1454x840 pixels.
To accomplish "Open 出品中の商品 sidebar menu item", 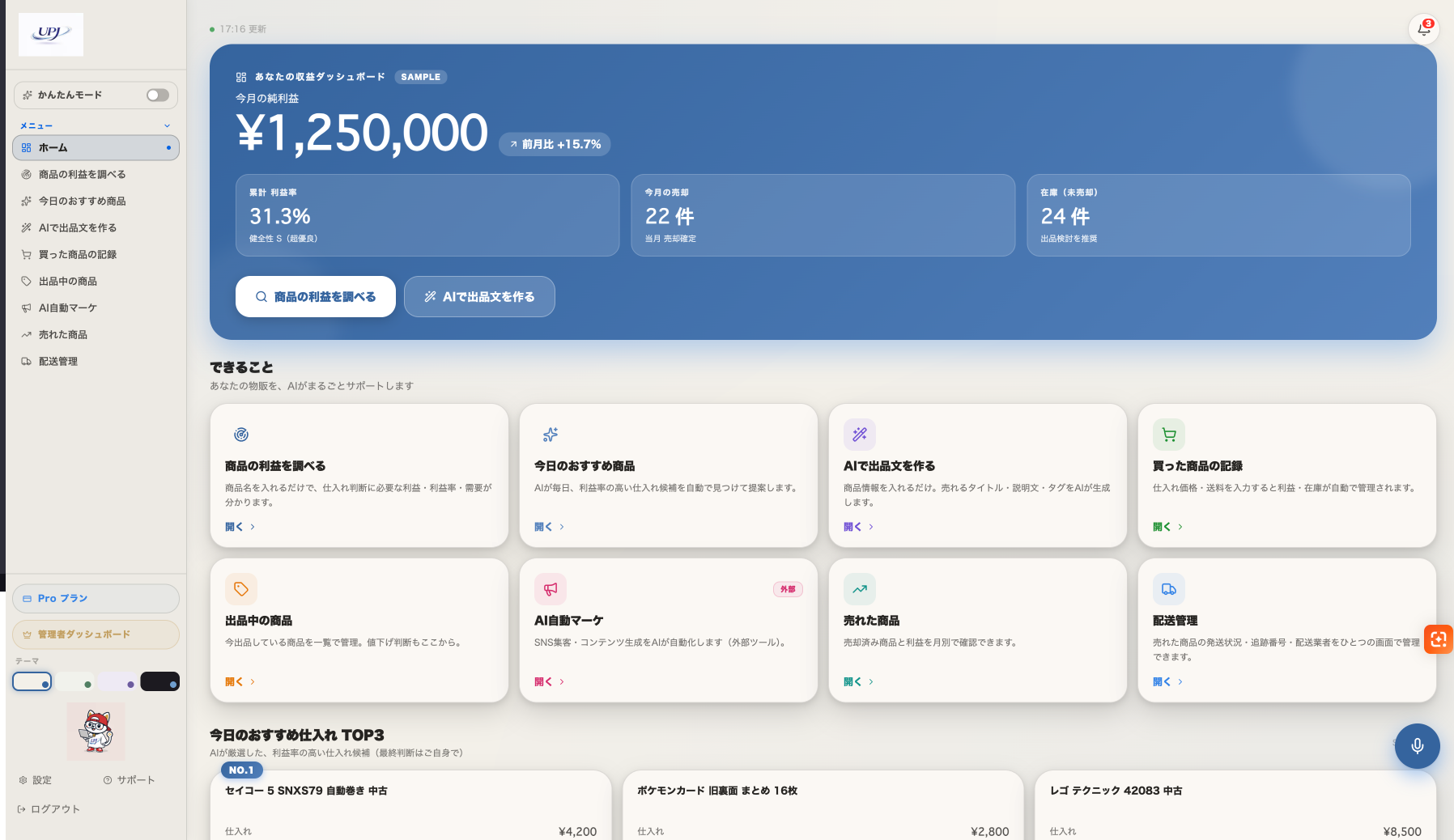I will point(96,282).
